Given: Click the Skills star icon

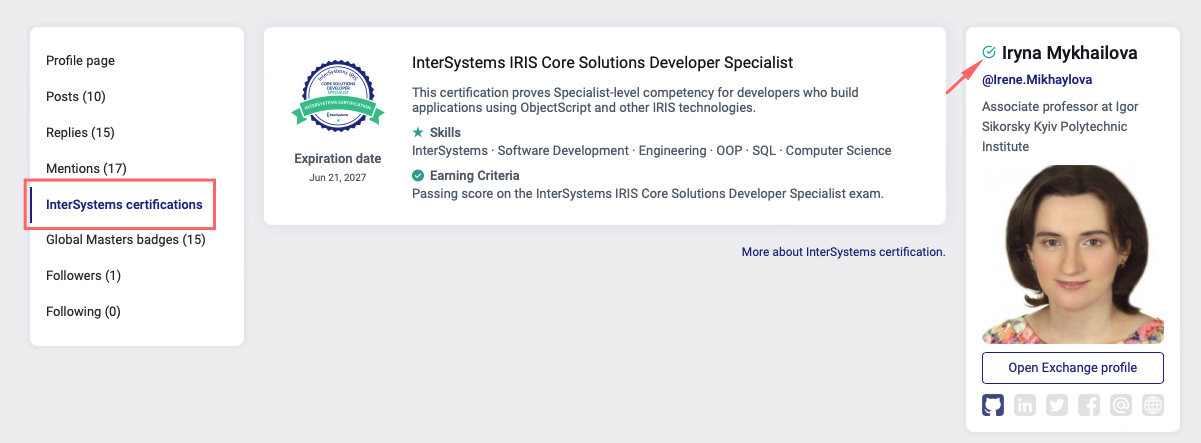Looking at the screenshot, I should 418,132.
